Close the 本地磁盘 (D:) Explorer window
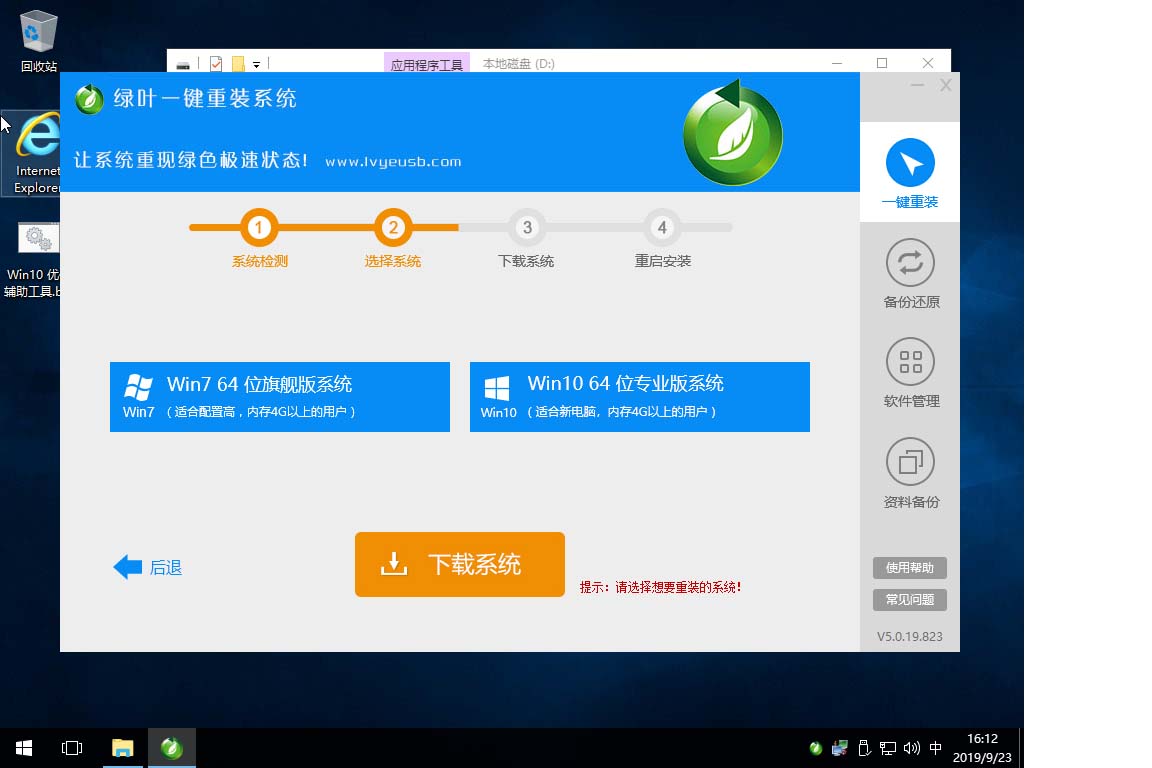Viewport: 1152px width, 768px height. click(x=928, y=63)
